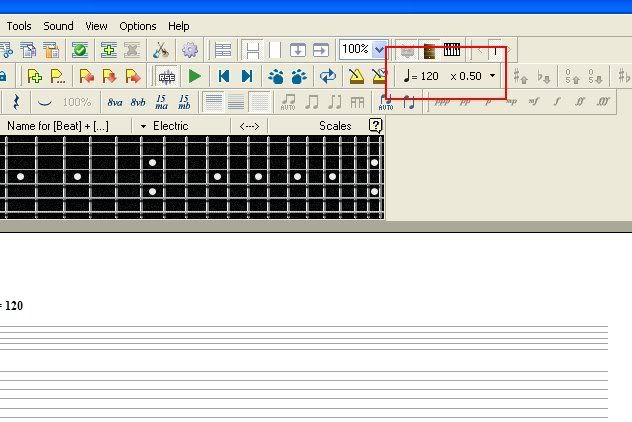Start playback with the green play button
The height and width of the screenshot is (422, 632).
click(x=195, y=76)
